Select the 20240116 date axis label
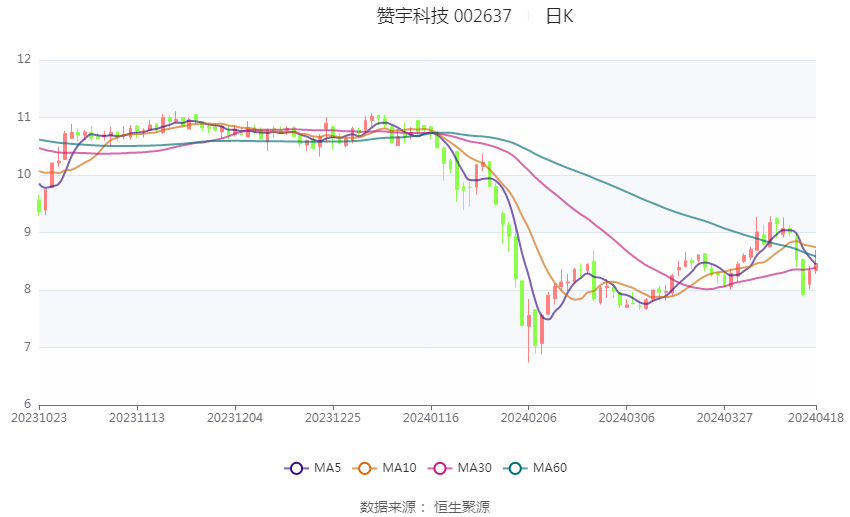The width and height of the screenshot is (850, 517). [430, 418]
